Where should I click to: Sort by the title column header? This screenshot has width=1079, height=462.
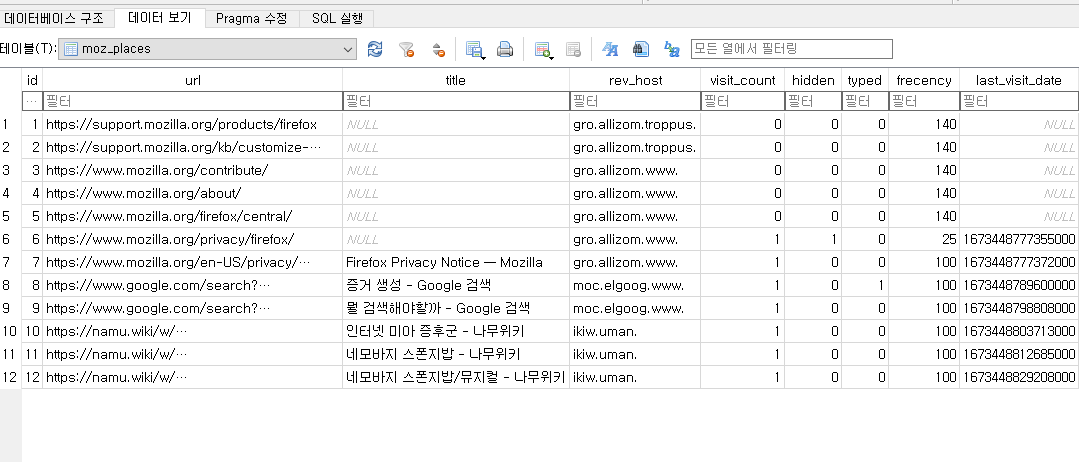pyautogui.click(x=456, y=80)
